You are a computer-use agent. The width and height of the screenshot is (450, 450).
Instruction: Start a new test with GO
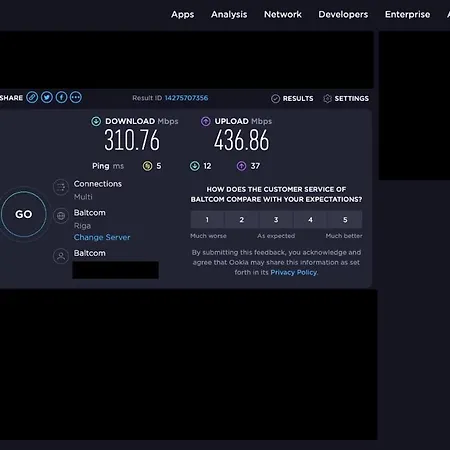pos(24,214)
